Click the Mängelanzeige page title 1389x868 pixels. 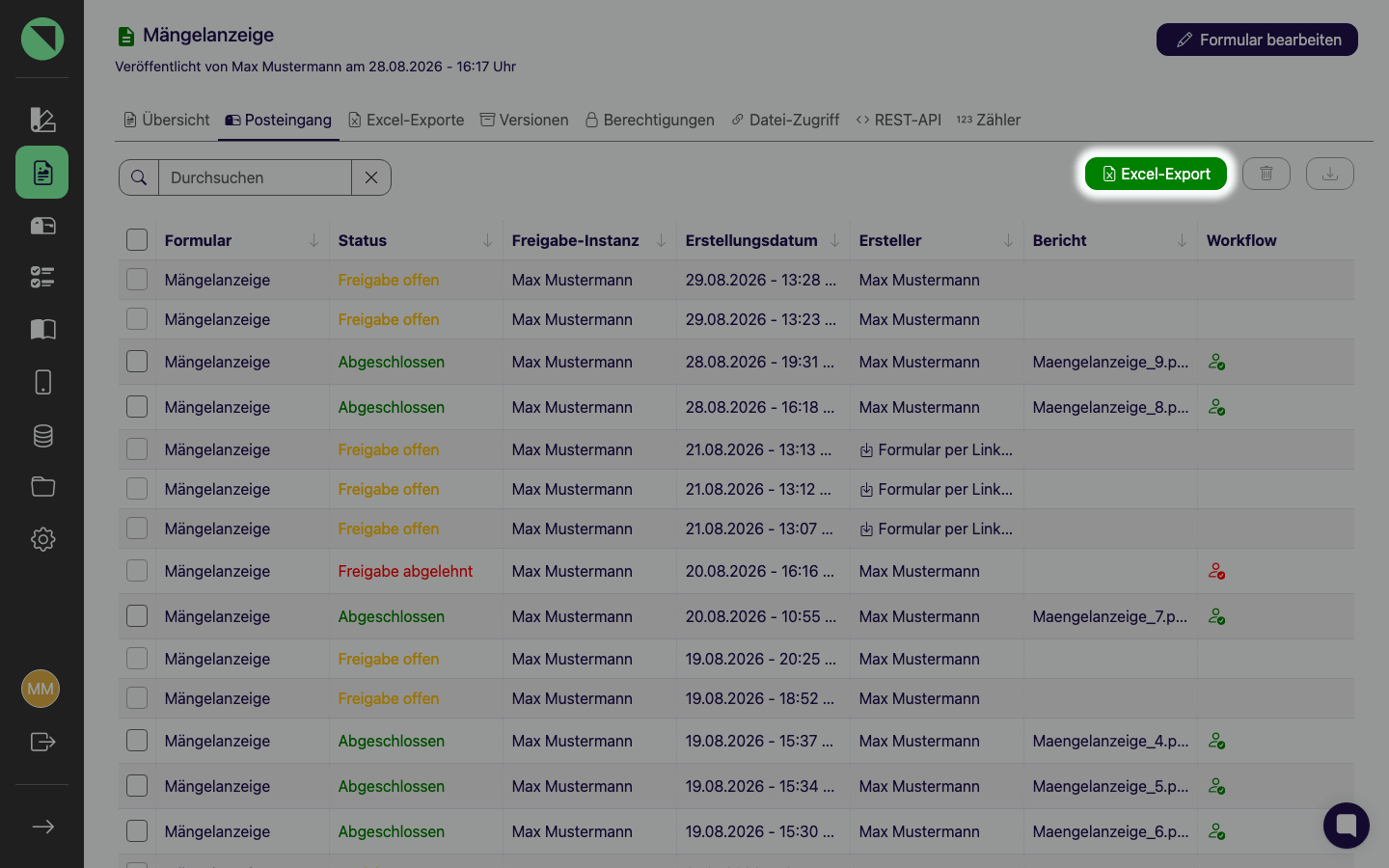pyautogui.click(x=208, y=35)
